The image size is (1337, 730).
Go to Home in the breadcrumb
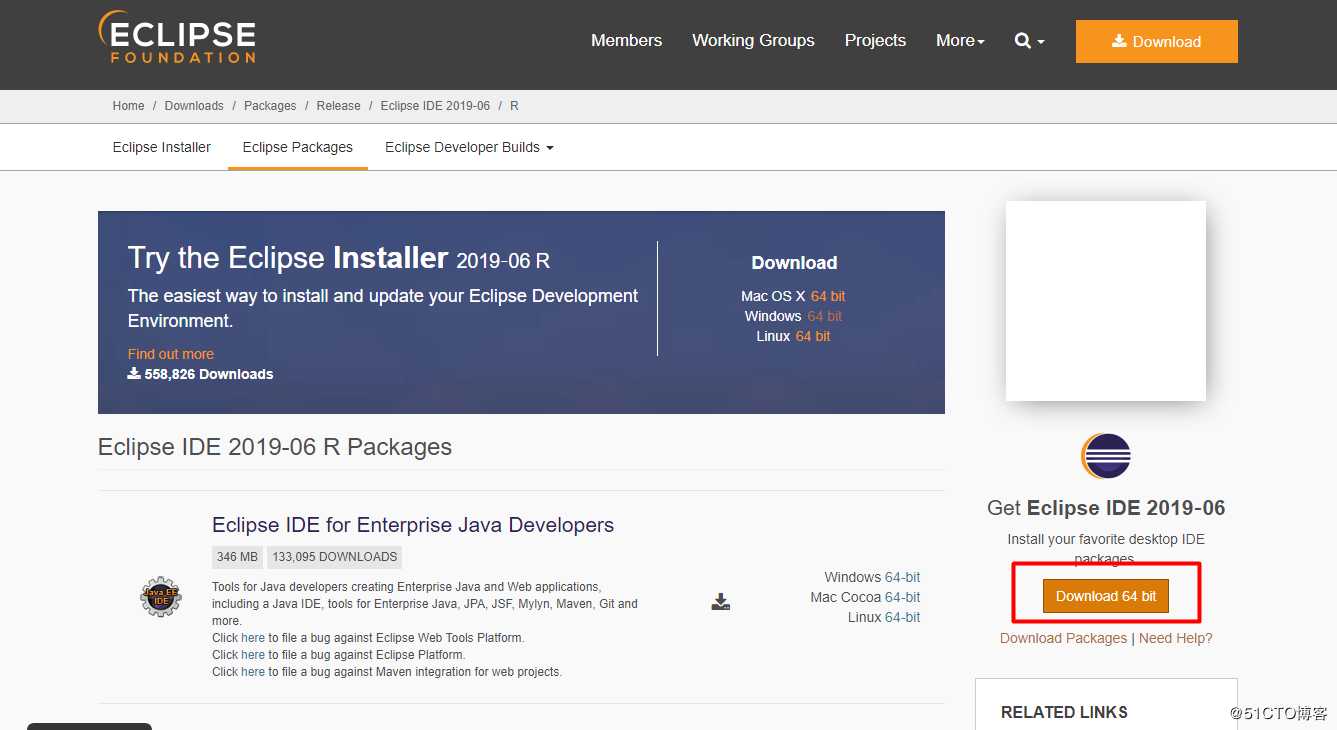128,106
